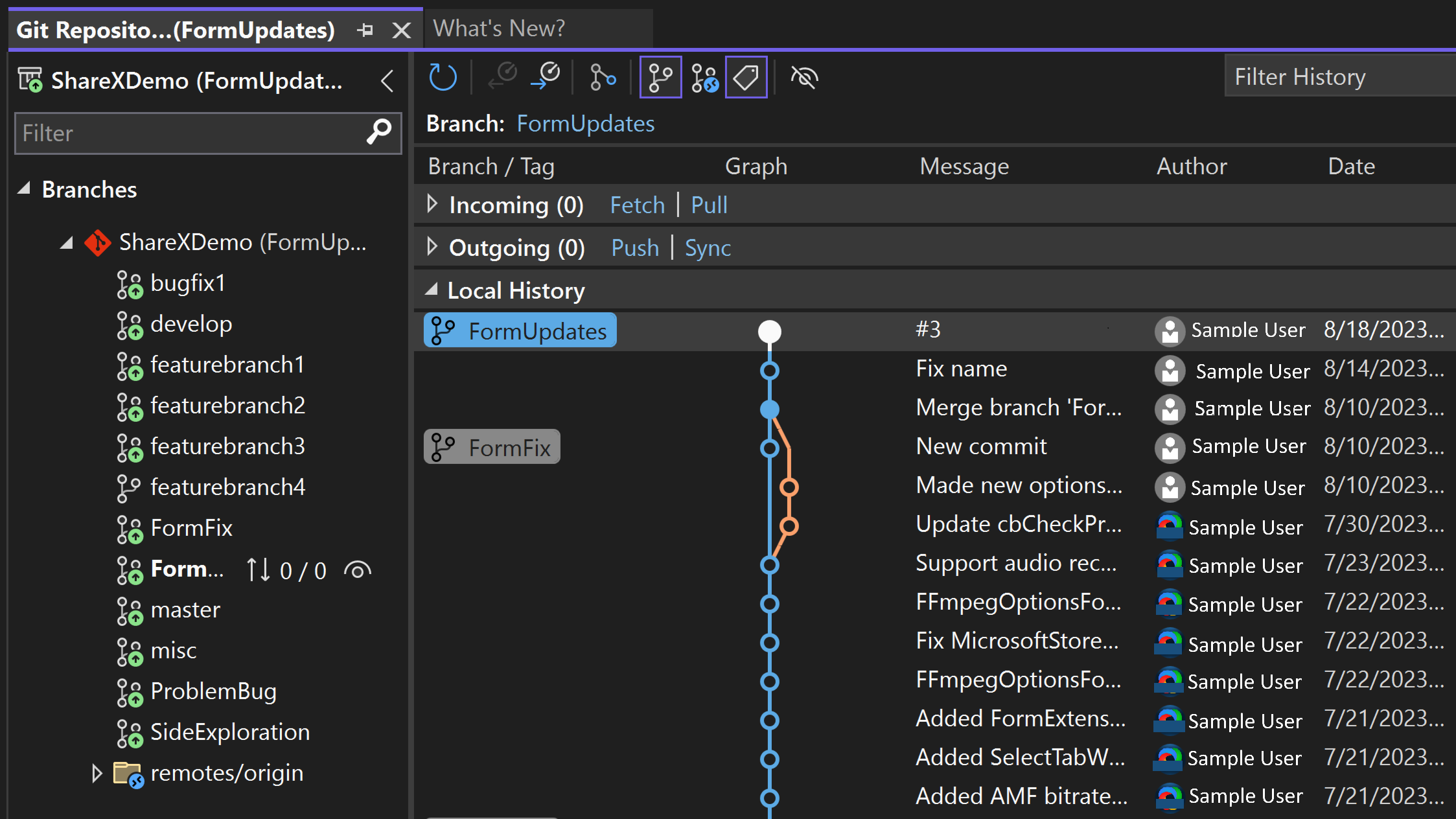Click the Pull incoming commits link
This screenshot has height=819, width=1456.
click(710, 205)
